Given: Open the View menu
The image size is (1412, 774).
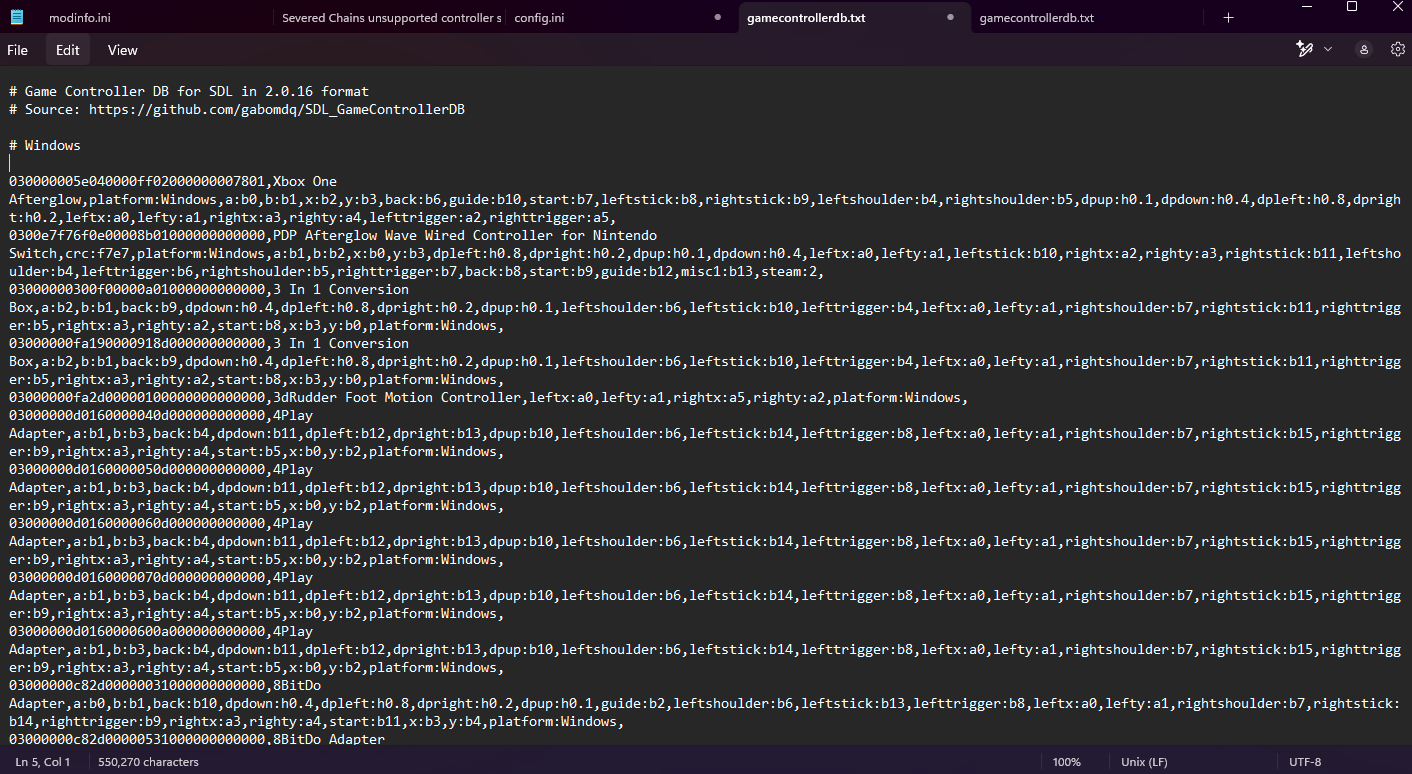Looking at the screenshot, I should pos(123,50).
